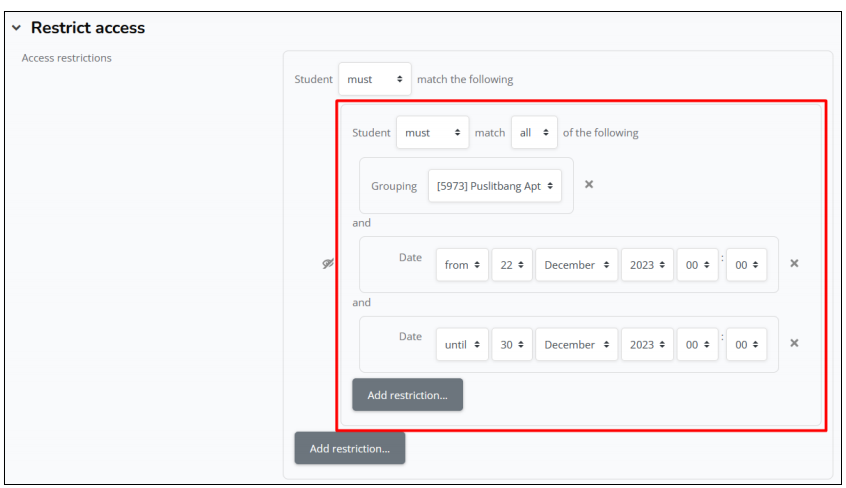The width and height of the screenshot is (846, 488).
Task: Change the end year 2023 dropdown
Action: pos(646,344)
